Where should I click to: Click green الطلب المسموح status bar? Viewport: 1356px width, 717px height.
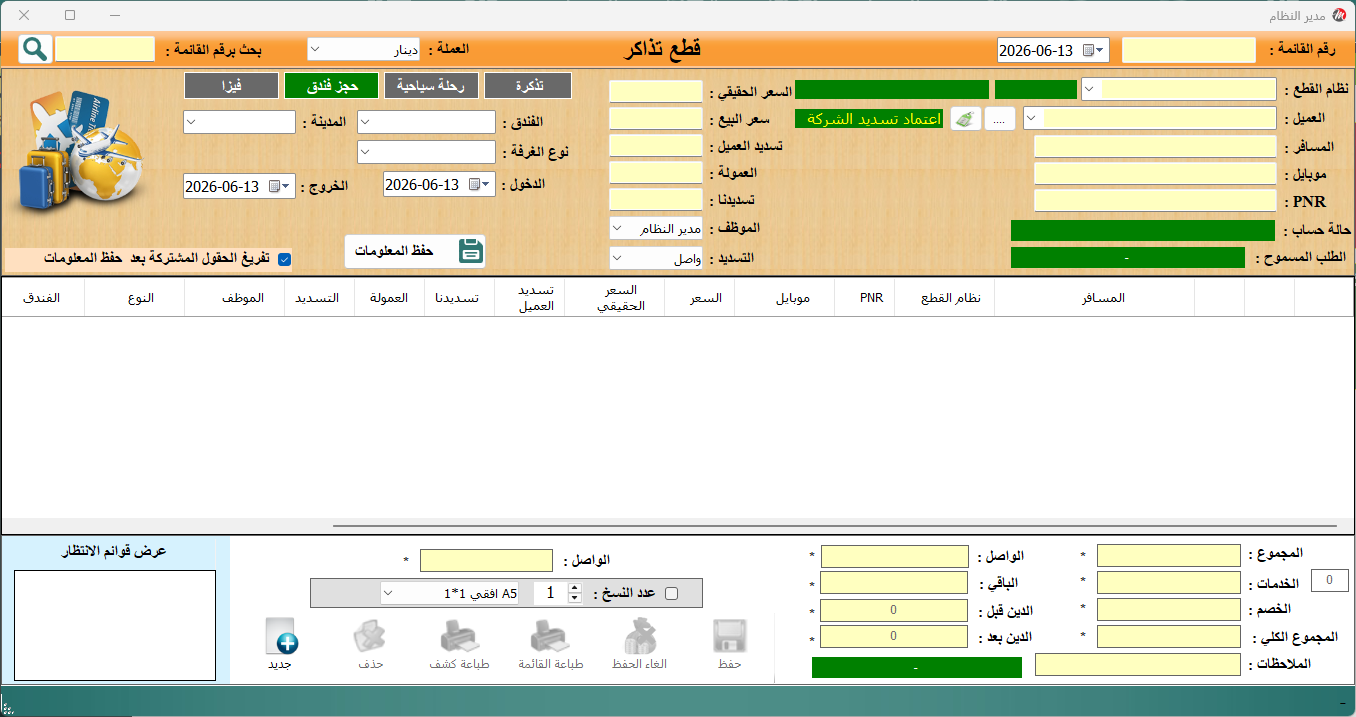coord(1128,258)
